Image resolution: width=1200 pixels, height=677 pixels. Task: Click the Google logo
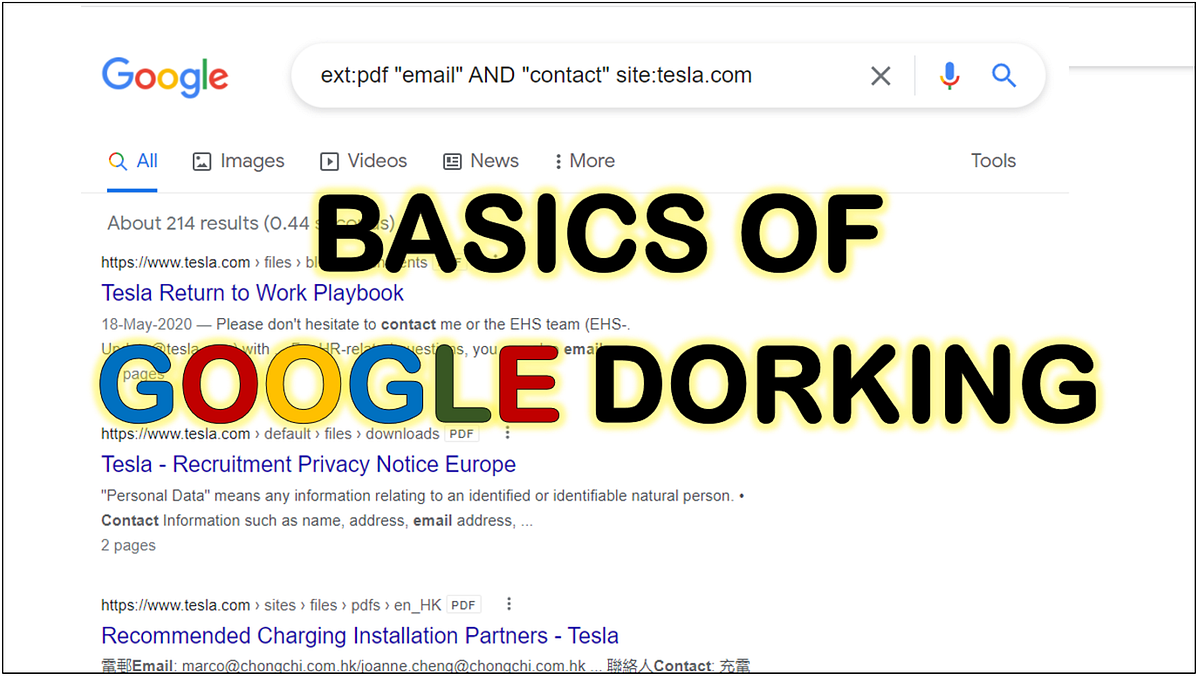point(164,76)
